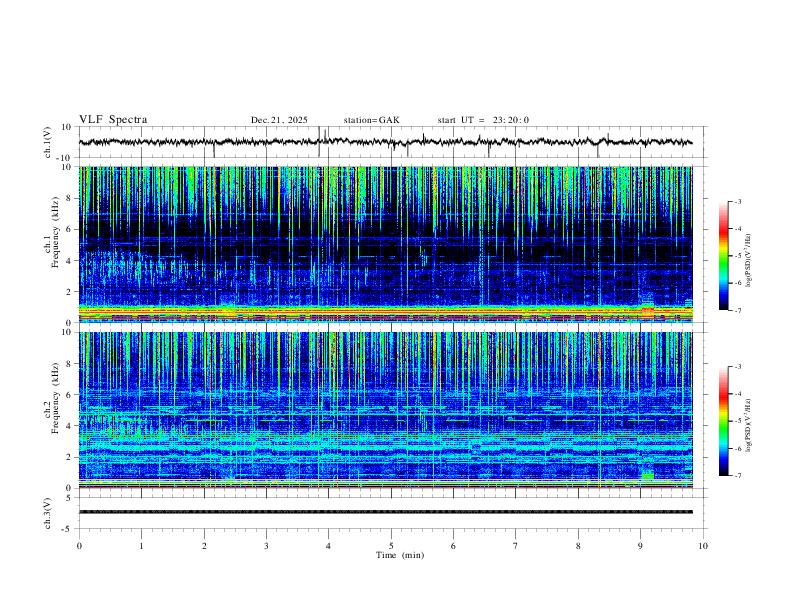Image resolution: width=792 pixels, height=612 pixels.
Task: Click the "4" kHz tick on ch.2 frequency axis
Action: [x=70, y=426]
